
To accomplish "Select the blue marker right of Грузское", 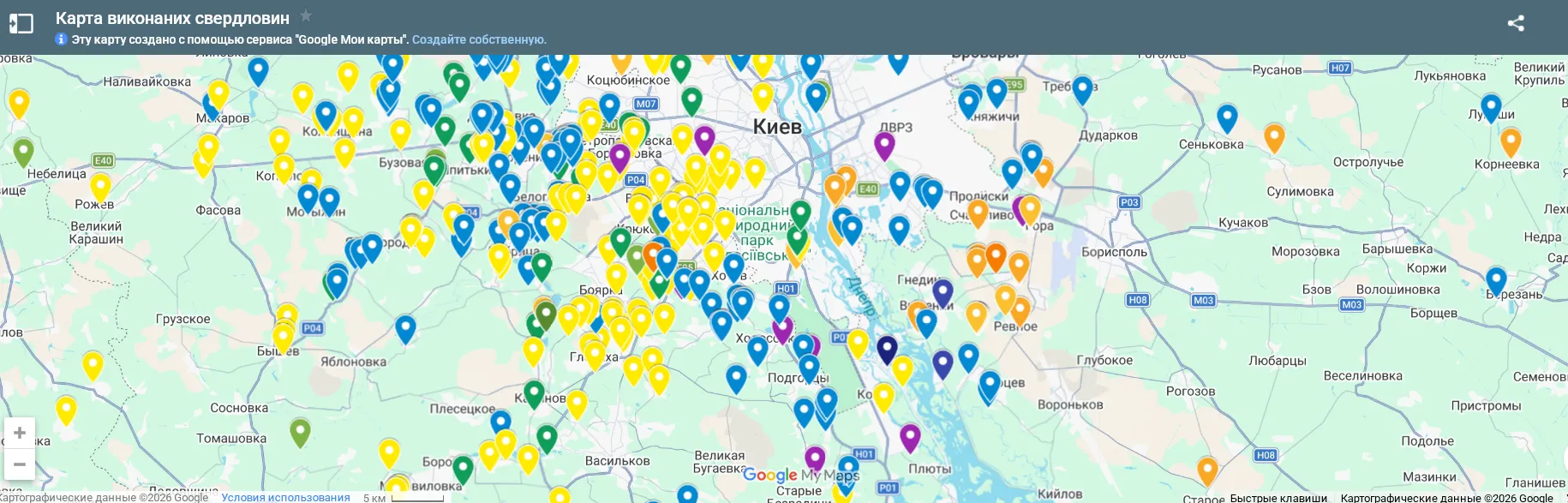I will click(405, 330).
